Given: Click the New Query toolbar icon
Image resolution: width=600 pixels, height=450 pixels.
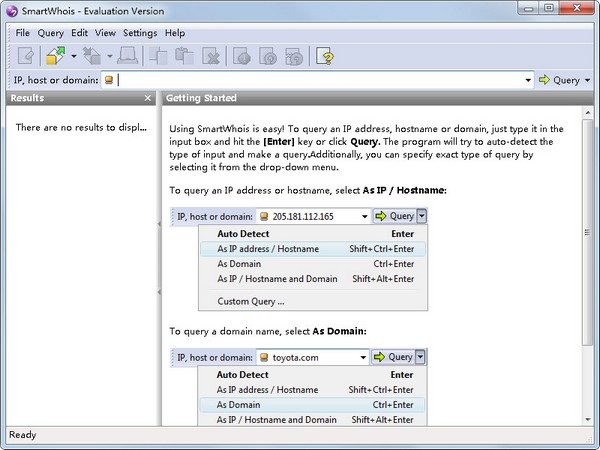Looking at the screenshot, I should tap(25, 56).
